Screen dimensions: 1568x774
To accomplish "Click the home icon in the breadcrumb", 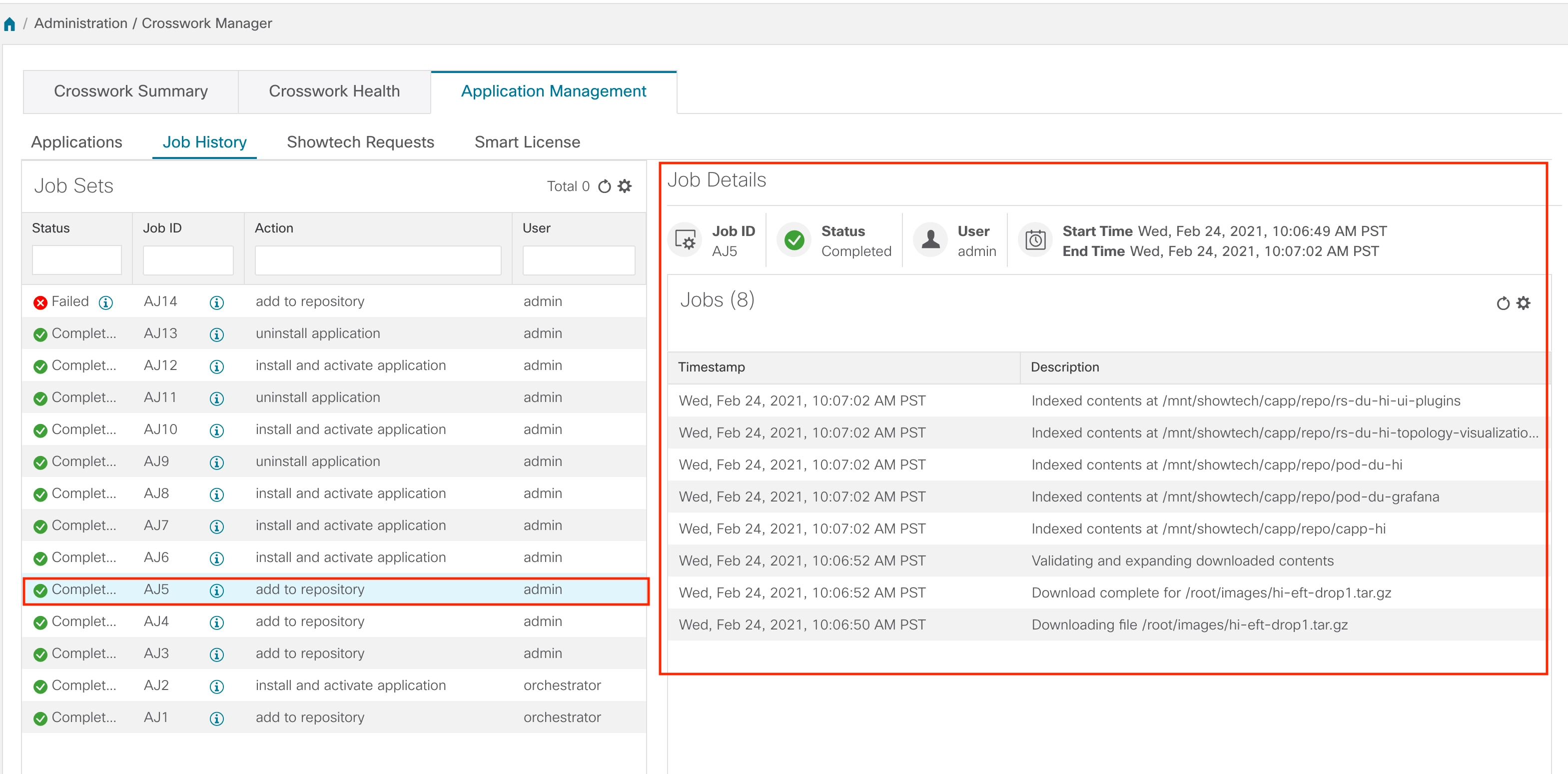I will coord(9,23).
